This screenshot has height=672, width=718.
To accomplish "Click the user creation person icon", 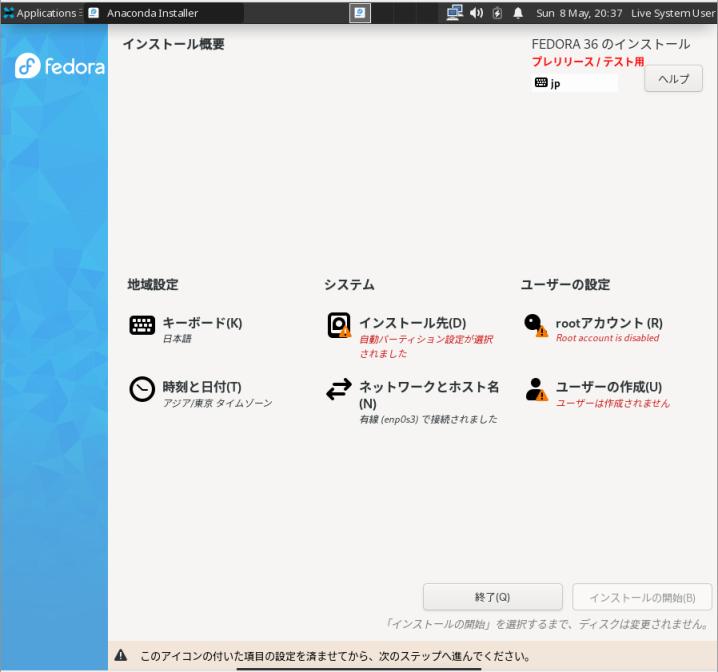I will pyautogui.click(x=536, y=389).
